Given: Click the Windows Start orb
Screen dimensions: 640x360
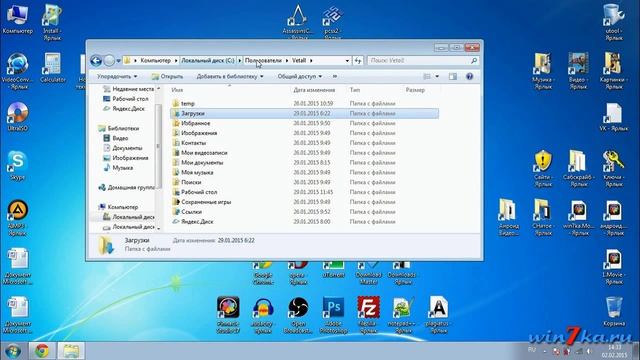Looking at the screenshot, I should 13,351.
